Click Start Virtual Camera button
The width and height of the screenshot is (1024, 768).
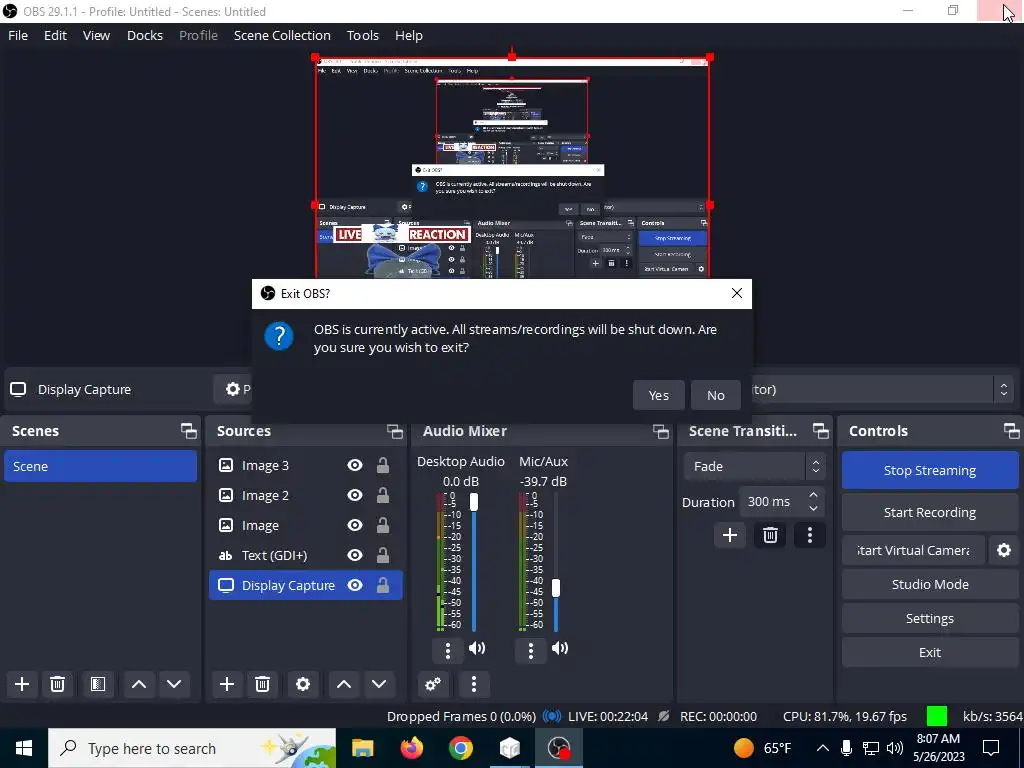[914, 551]
